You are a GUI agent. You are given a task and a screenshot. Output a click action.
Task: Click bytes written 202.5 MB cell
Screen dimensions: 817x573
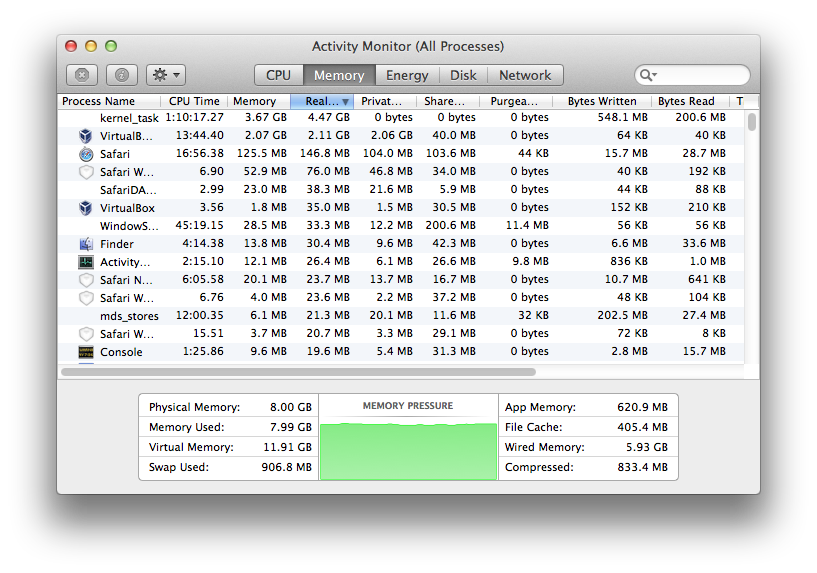pyautogui.click(x=622, y=315)
